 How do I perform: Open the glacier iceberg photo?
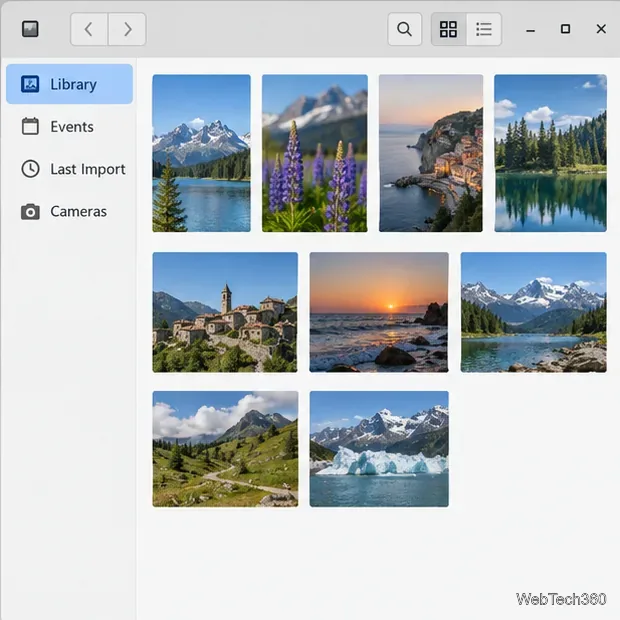pos(379,449)
